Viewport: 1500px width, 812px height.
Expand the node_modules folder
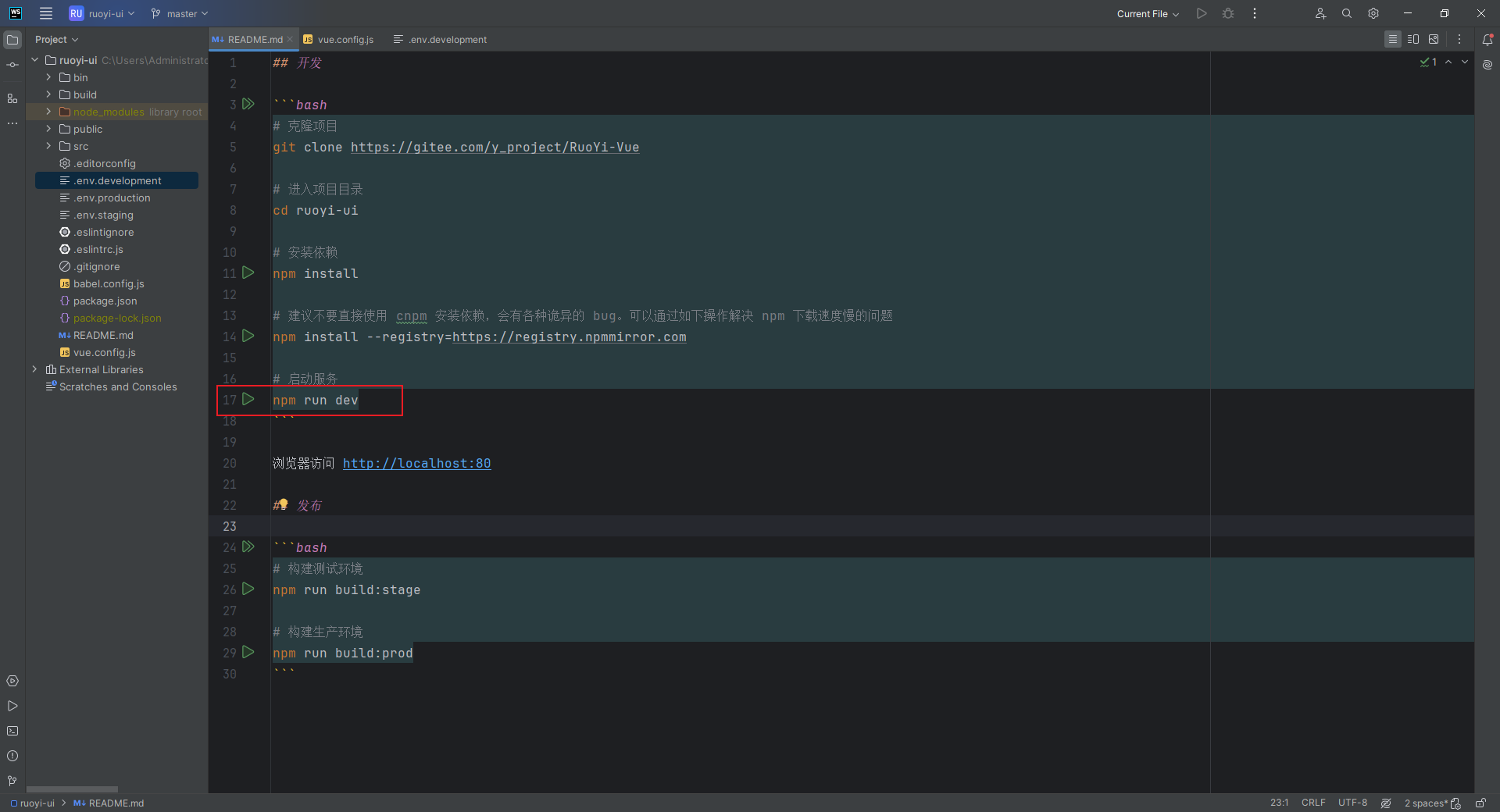[x=48, y=112]
